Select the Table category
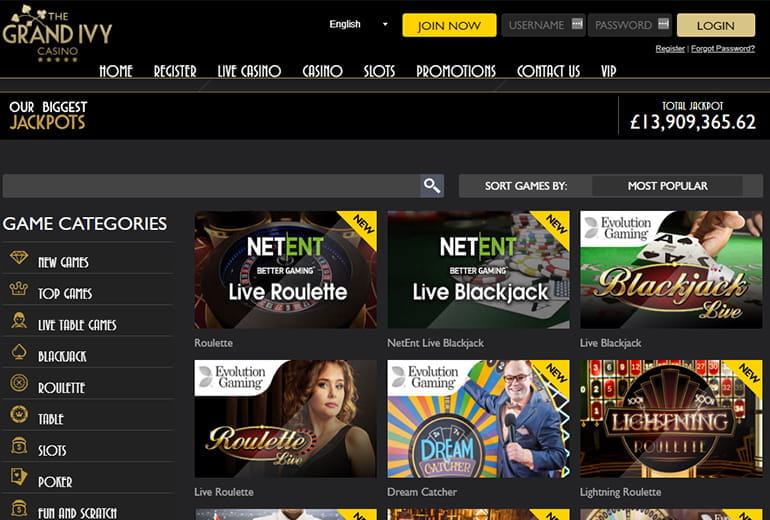This screenshot has width=770, height=520. [51, 419]
